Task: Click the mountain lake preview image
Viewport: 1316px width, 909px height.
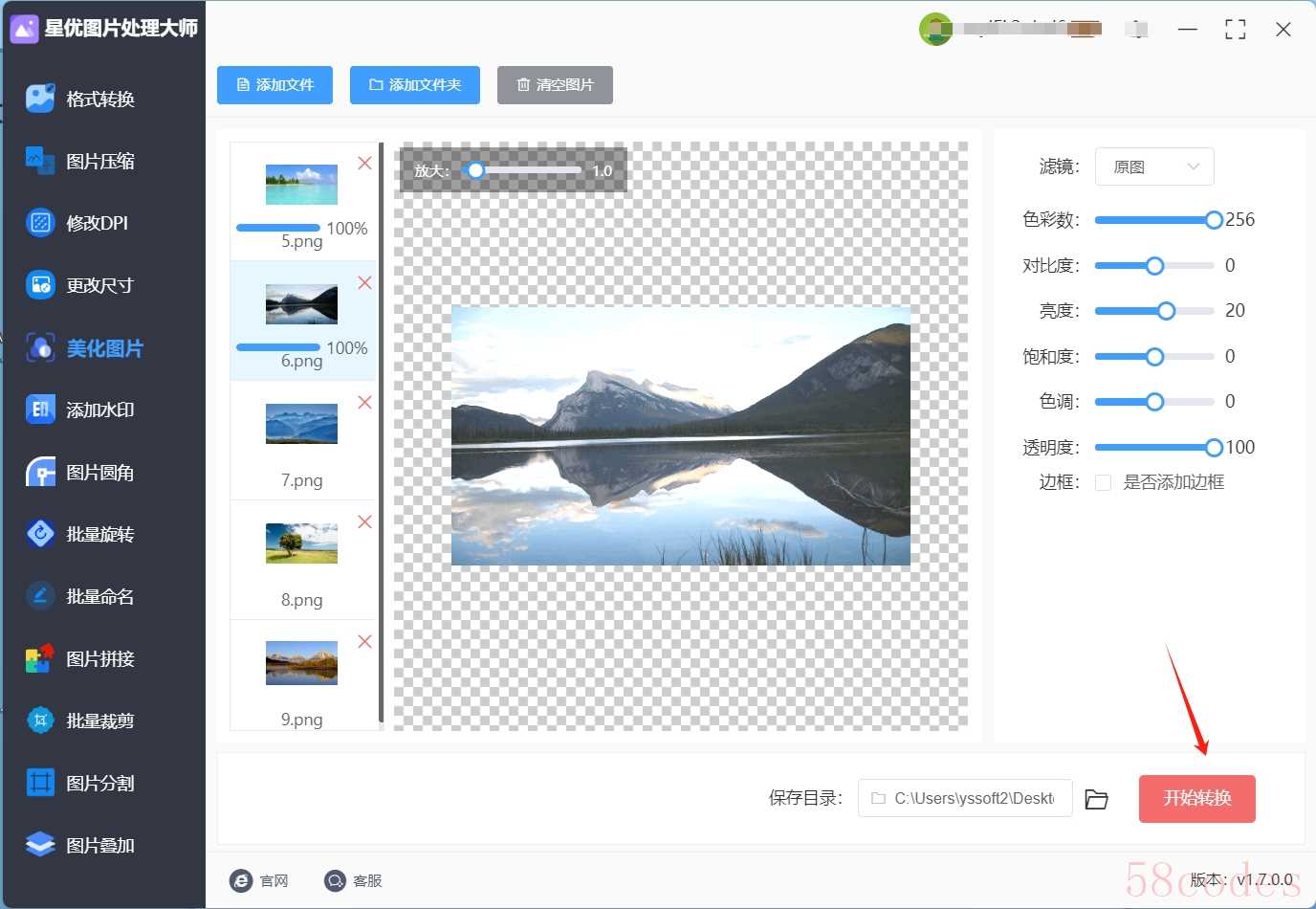Action: tap(681, 436)
